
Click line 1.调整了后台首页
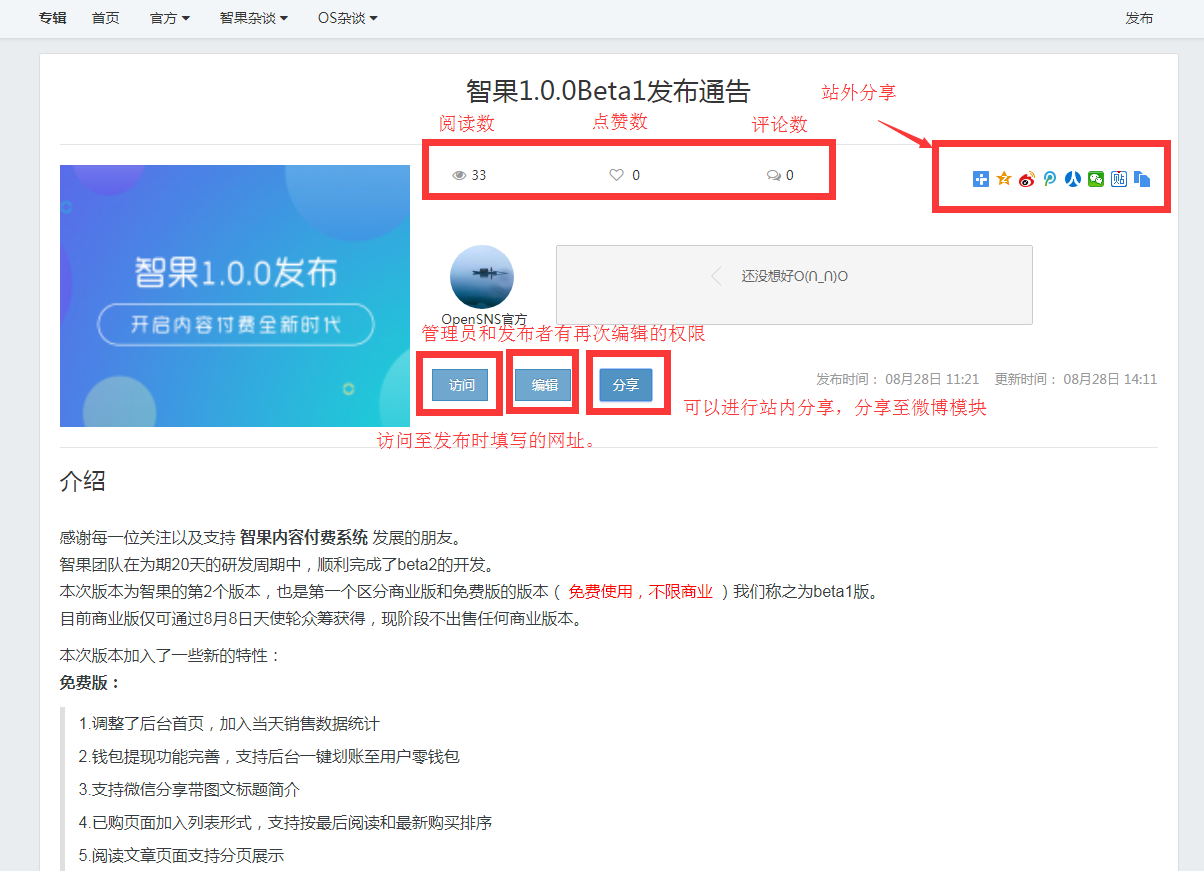click(x=229, y=723)
